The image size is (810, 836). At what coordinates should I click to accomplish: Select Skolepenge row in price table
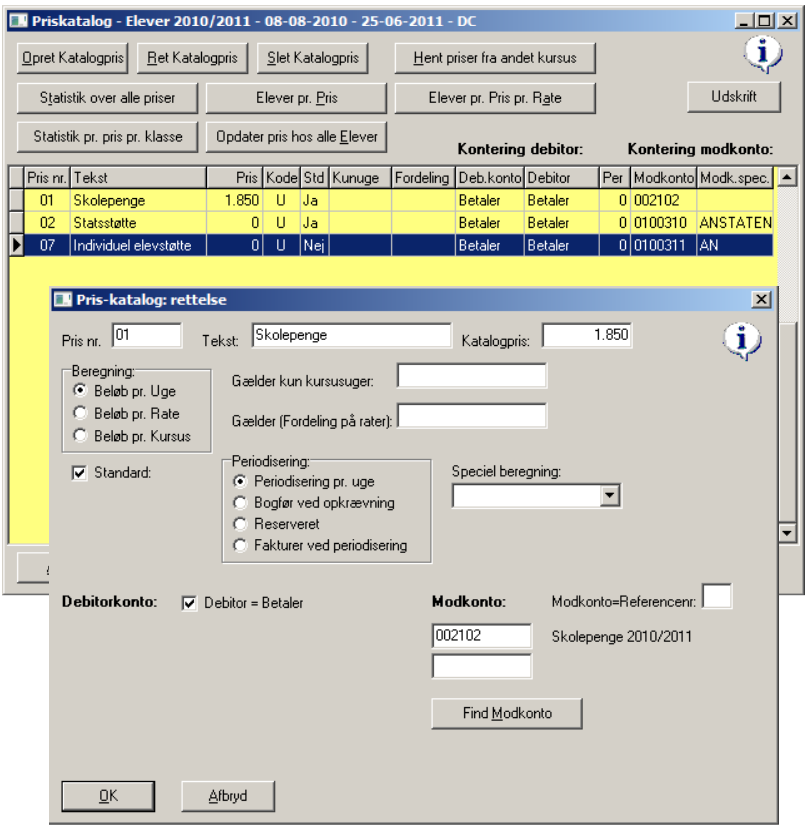(391, 200)
